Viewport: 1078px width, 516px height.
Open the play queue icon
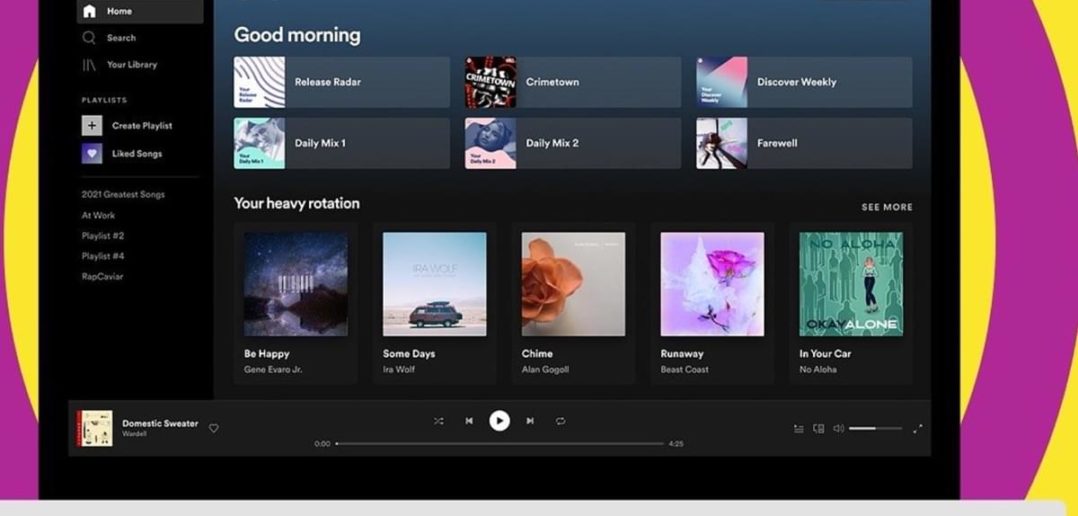coord(798,429)
